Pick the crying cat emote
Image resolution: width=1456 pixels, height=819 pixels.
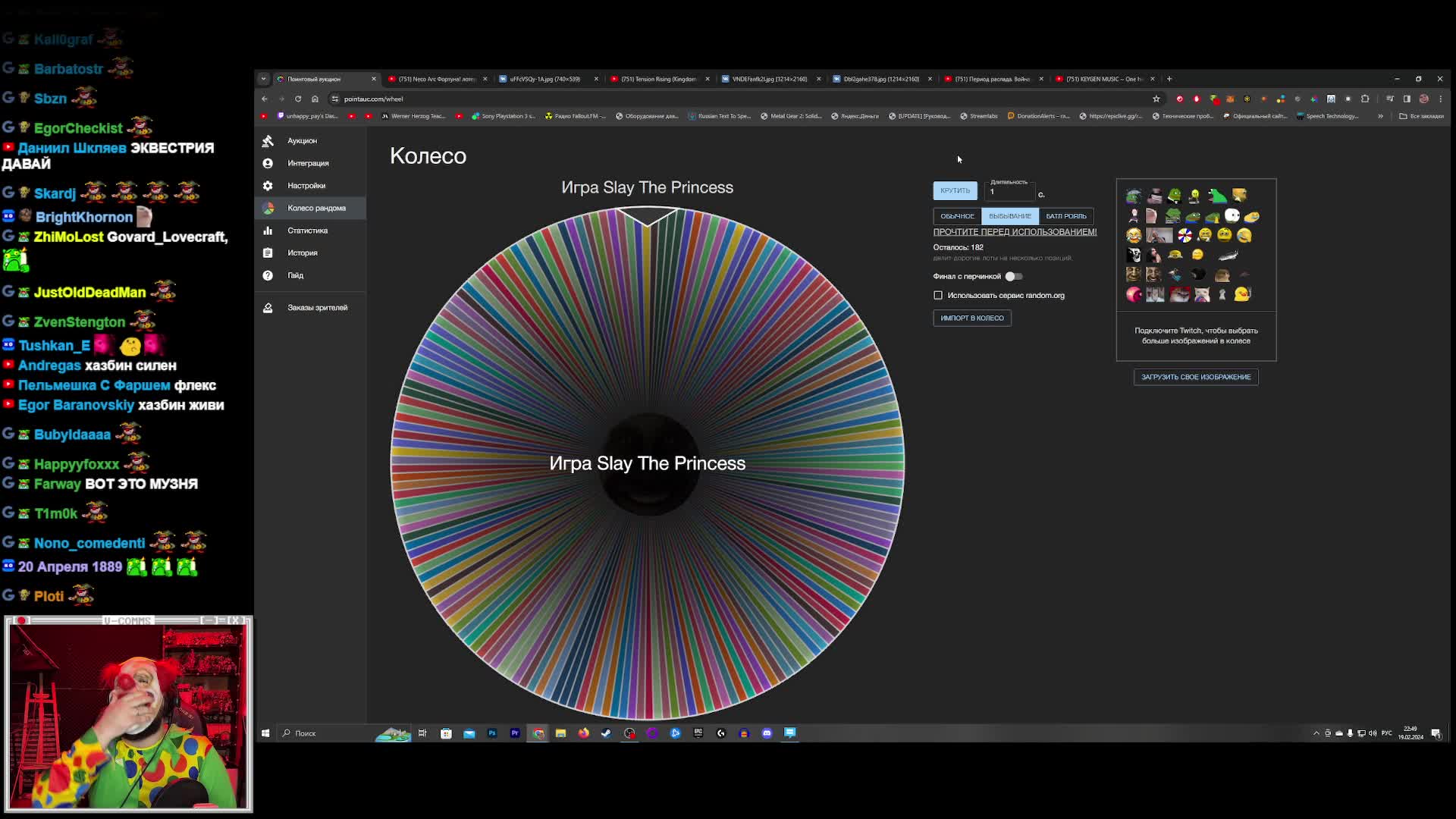point(1202,294)
